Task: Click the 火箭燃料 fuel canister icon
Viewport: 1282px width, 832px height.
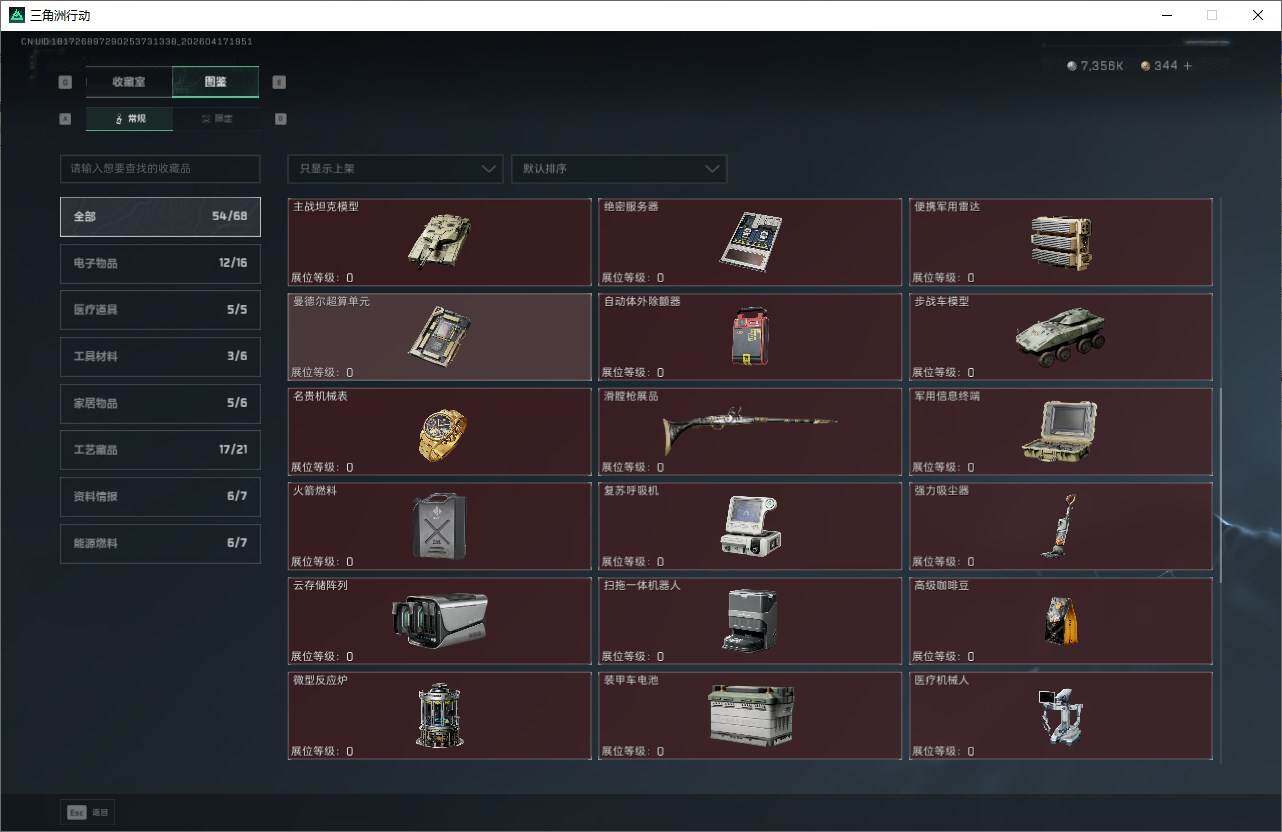Action: point(439,526)
